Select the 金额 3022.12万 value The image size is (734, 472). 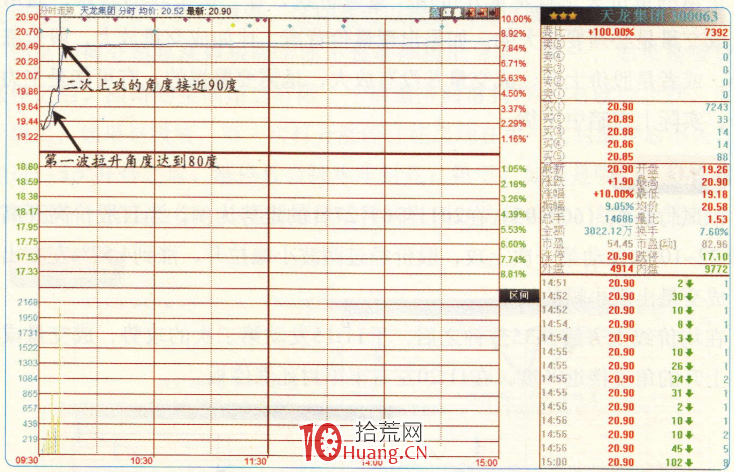(x=609, y=231)
